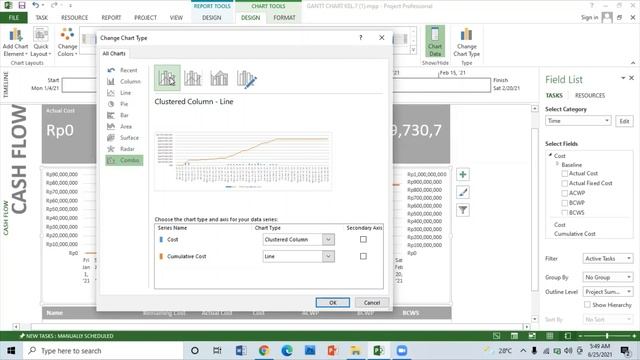Select Clustered Column - Line combo thumbnail
This screenshot has width=640, height=360.
(x=167, y=78)
